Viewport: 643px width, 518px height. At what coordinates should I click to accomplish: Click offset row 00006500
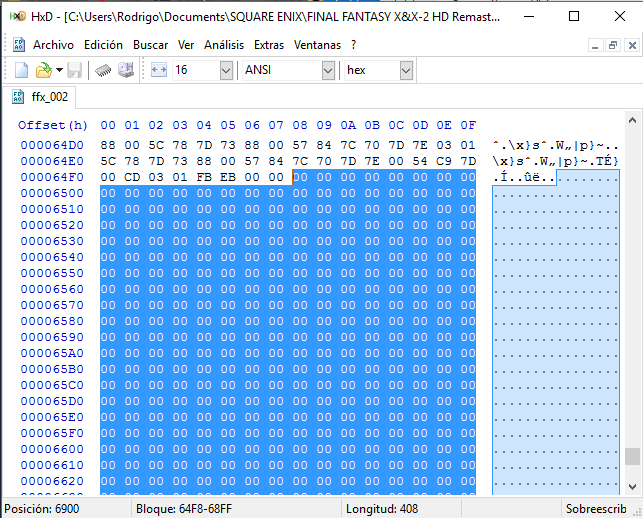pos(52,193)
